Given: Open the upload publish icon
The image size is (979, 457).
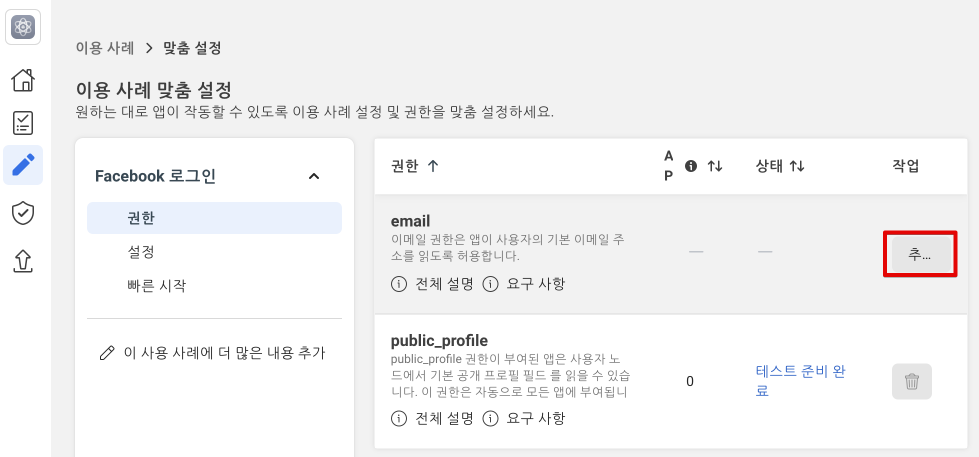Looking at the screenshot, I should point(23,261).
